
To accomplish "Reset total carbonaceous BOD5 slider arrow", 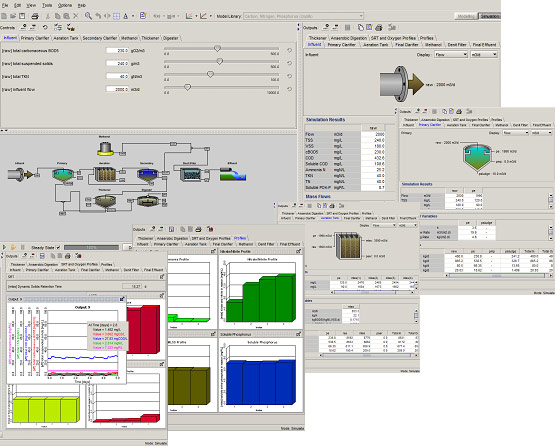I will 289,50.
